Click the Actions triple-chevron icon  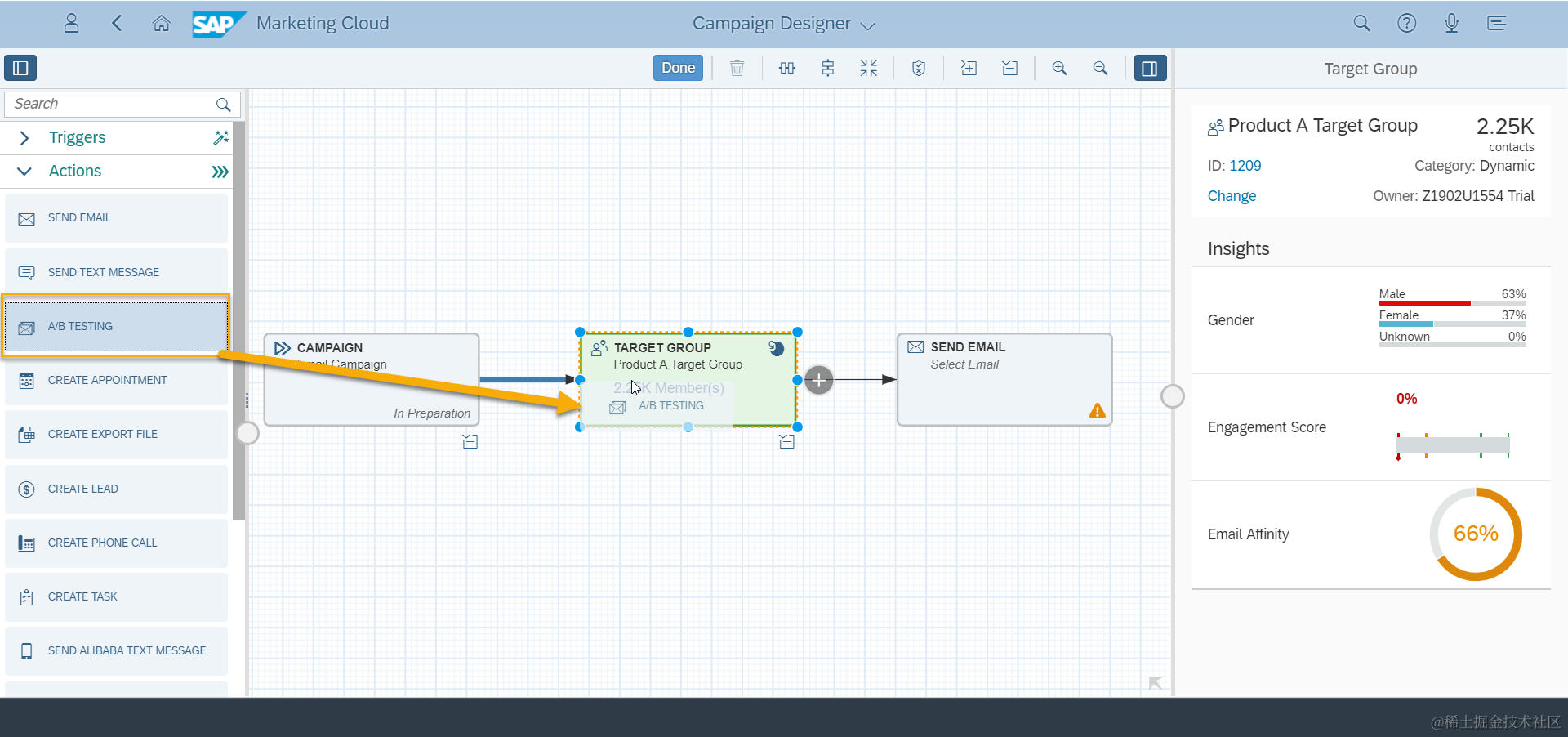click(x=220, y=172)
